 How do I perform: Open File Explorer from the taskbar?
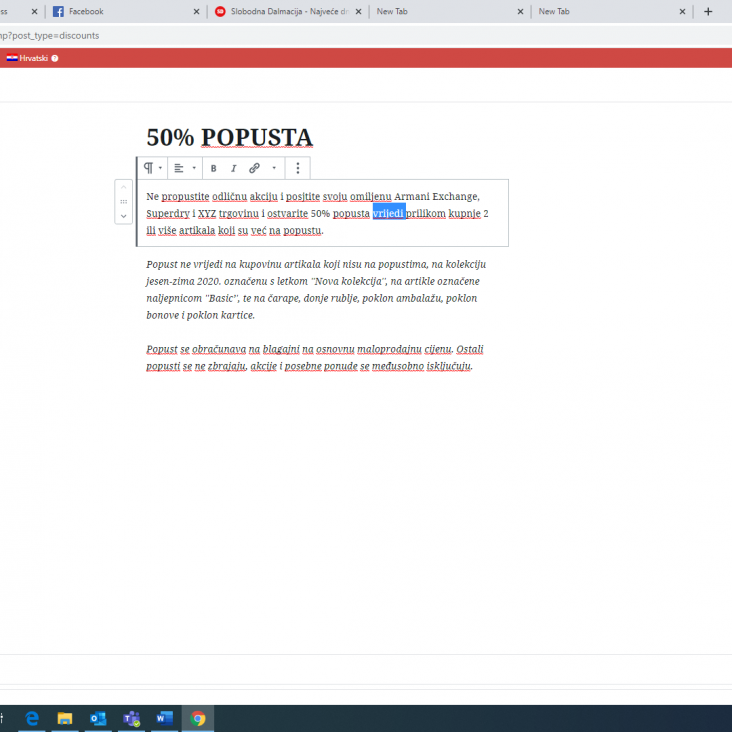point(65,718)
